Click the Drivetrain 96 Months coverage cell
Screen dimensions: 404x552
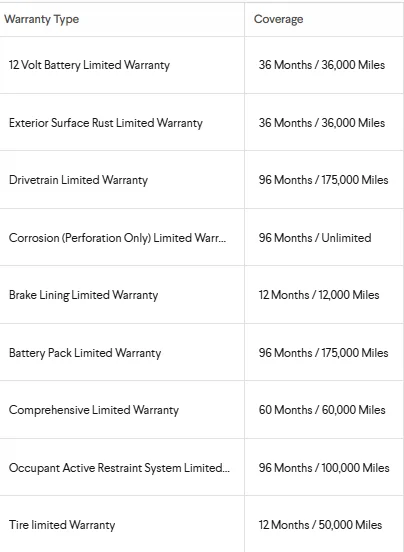(x=323, y=180)
